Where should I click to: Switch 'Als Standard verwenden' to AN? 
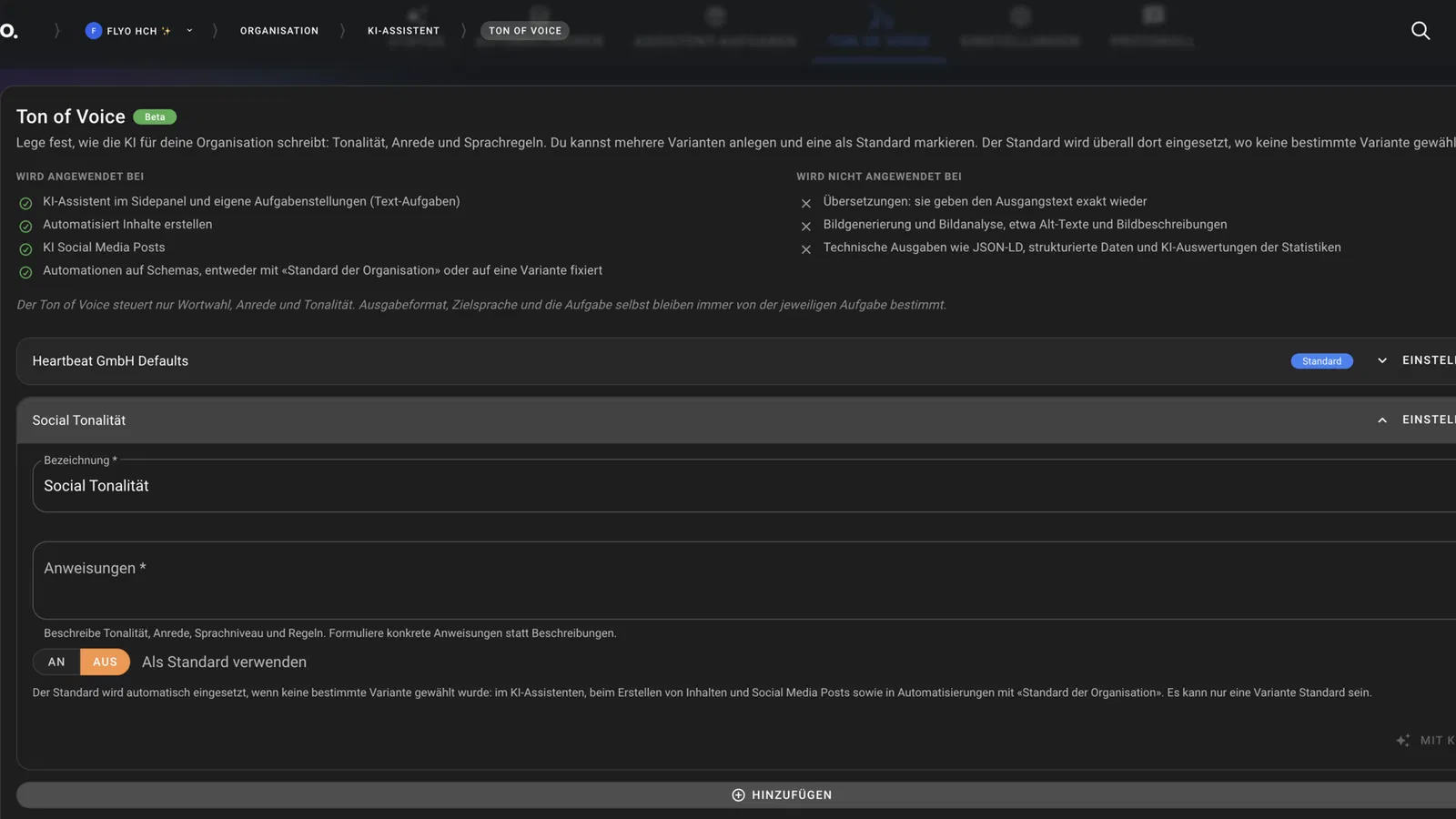(x=56, y=662)
